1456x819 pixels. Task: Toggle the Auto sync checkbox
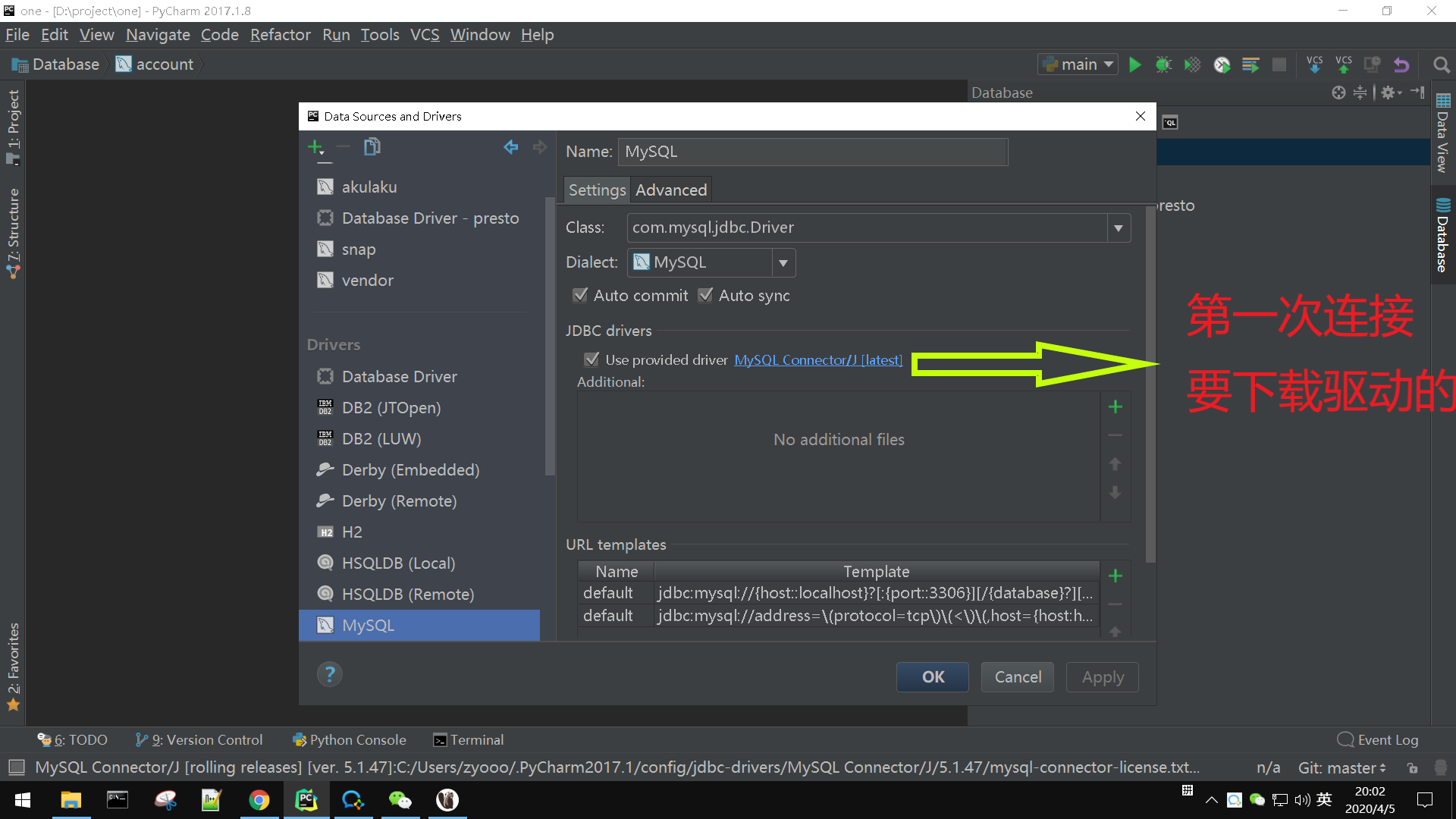pos(706,296)
